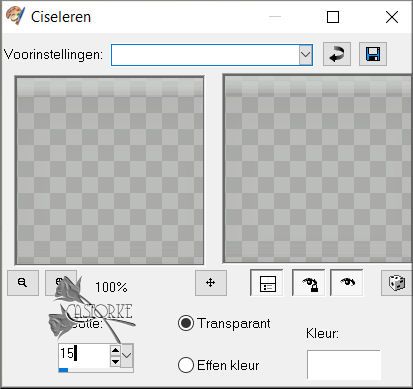Click the reset to default arrow icon

click(337, 54)
